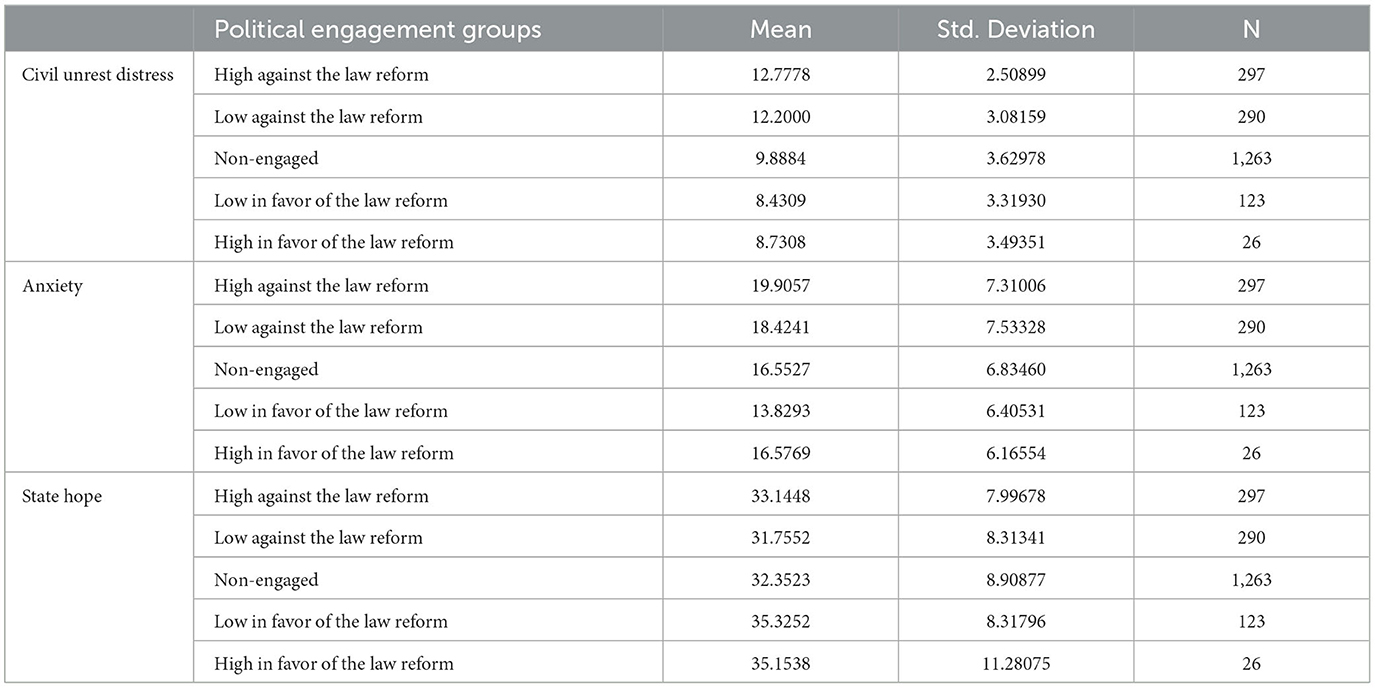Image resolution: width=1375 pixels, height=688 pixels.
Task: Click "Low against the law reform" under State hope
Action: 318,537
